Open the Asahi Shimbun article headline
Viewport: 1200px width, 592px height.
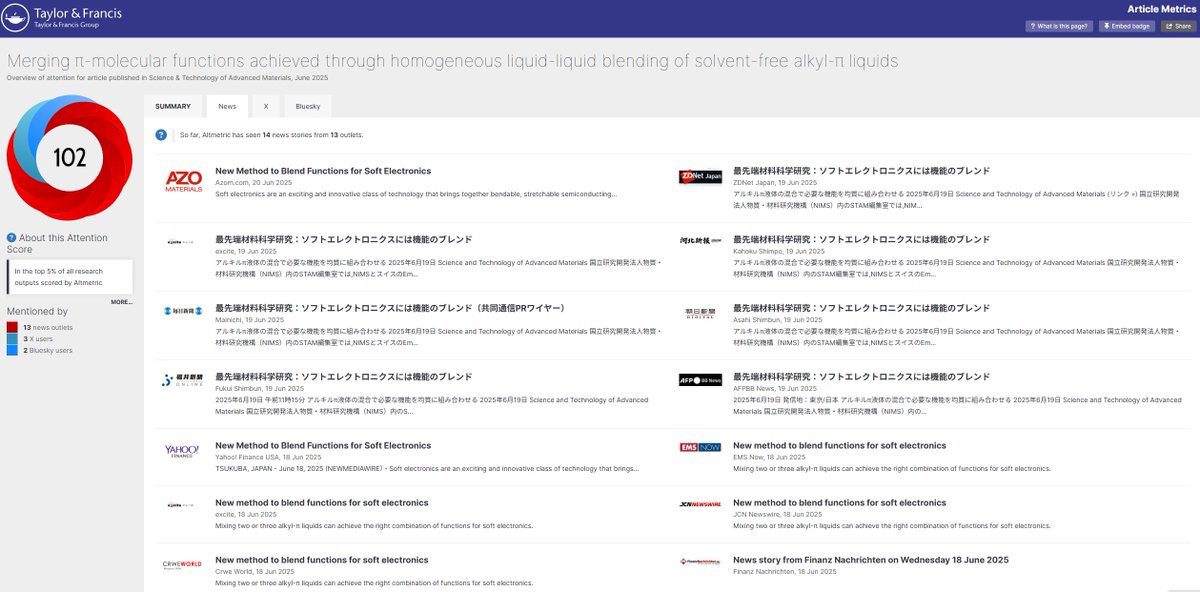tap(861, 308)
